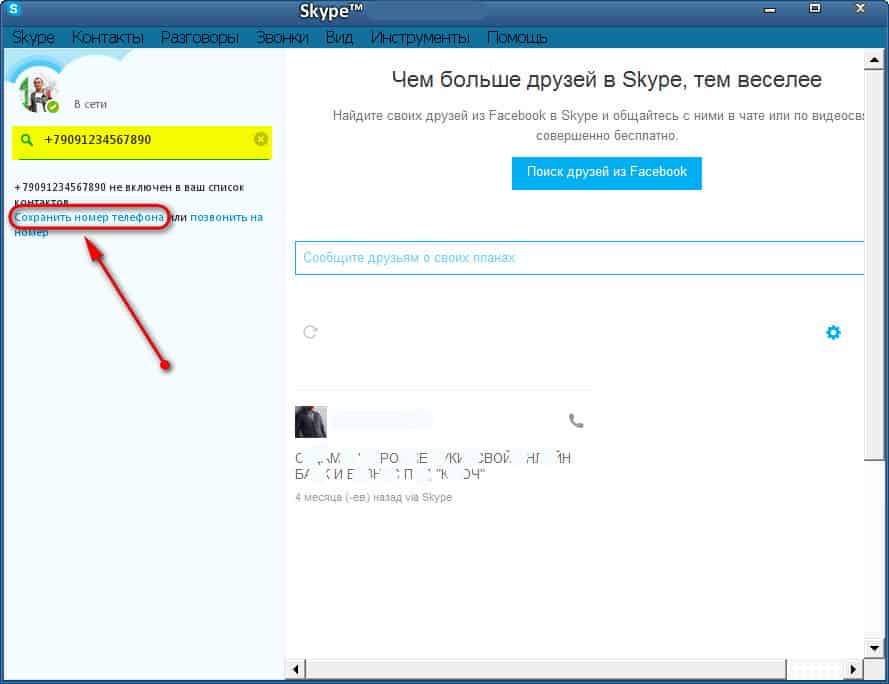Click the vertical scrollbar thumb
This screenshot has width=889, height=684.
coord(874,265)
